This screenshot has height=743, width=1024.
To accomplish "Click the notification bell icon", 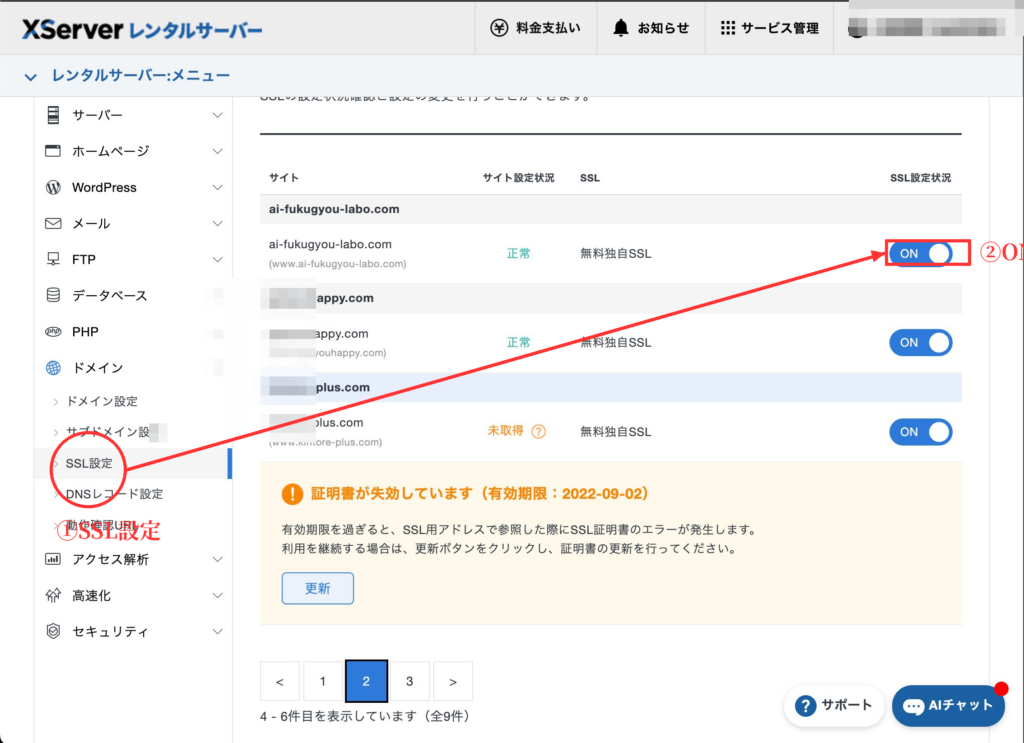I will [x=620, y=28].
